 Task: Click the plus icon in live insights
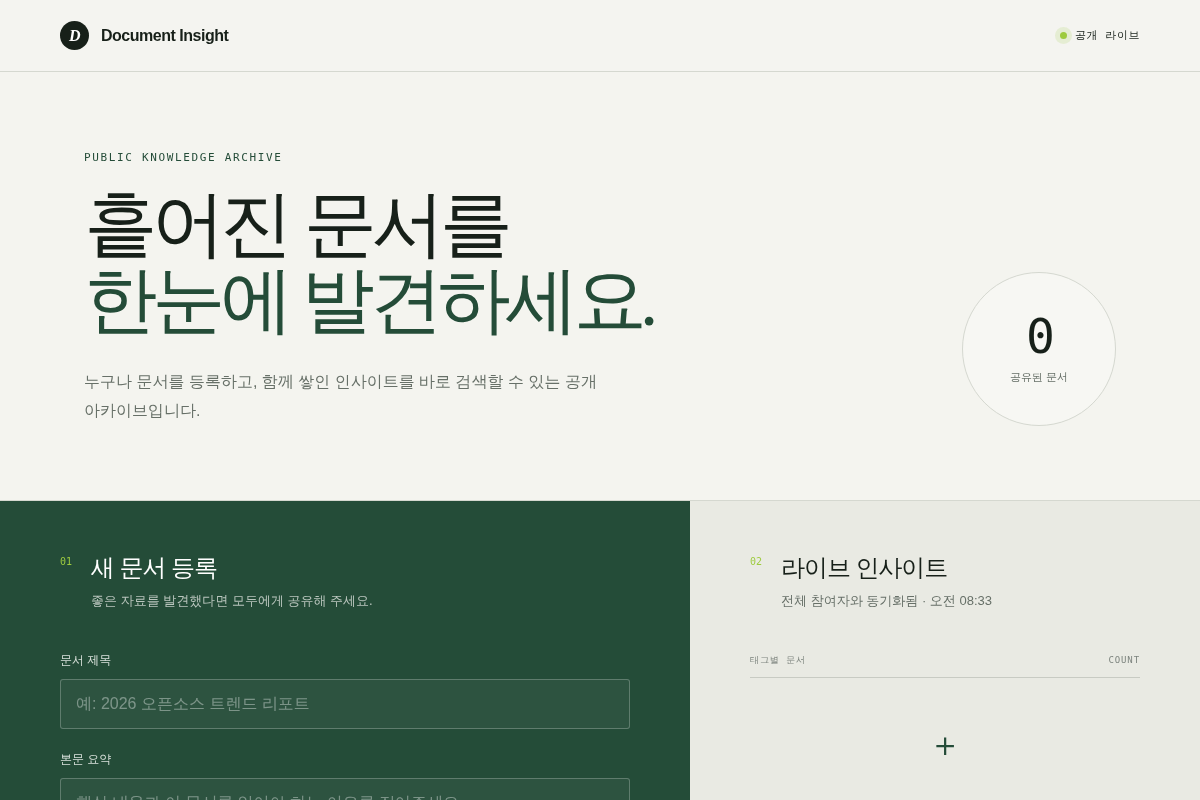click(945, 746)
